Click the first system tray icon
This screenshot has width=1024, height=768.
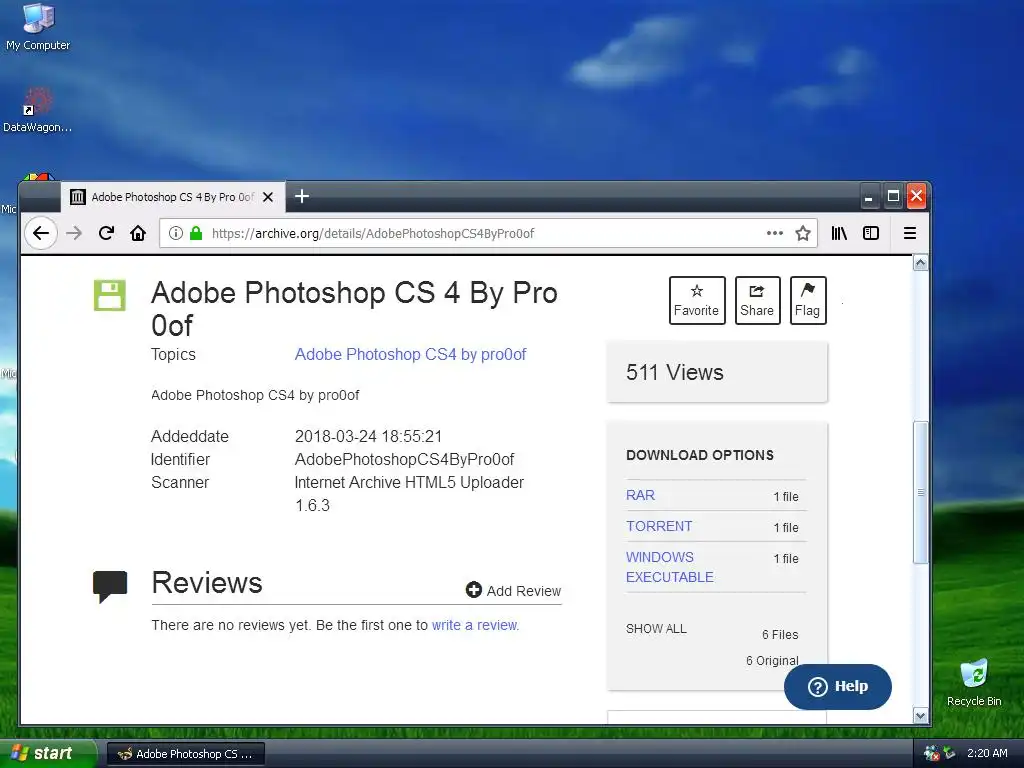931,753
